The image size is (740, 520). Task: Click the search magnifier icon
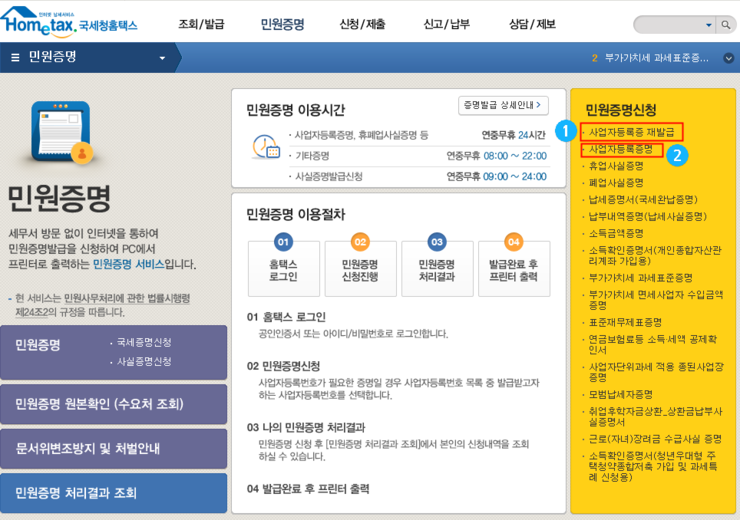pyautogui.click(x=725, y=25)
